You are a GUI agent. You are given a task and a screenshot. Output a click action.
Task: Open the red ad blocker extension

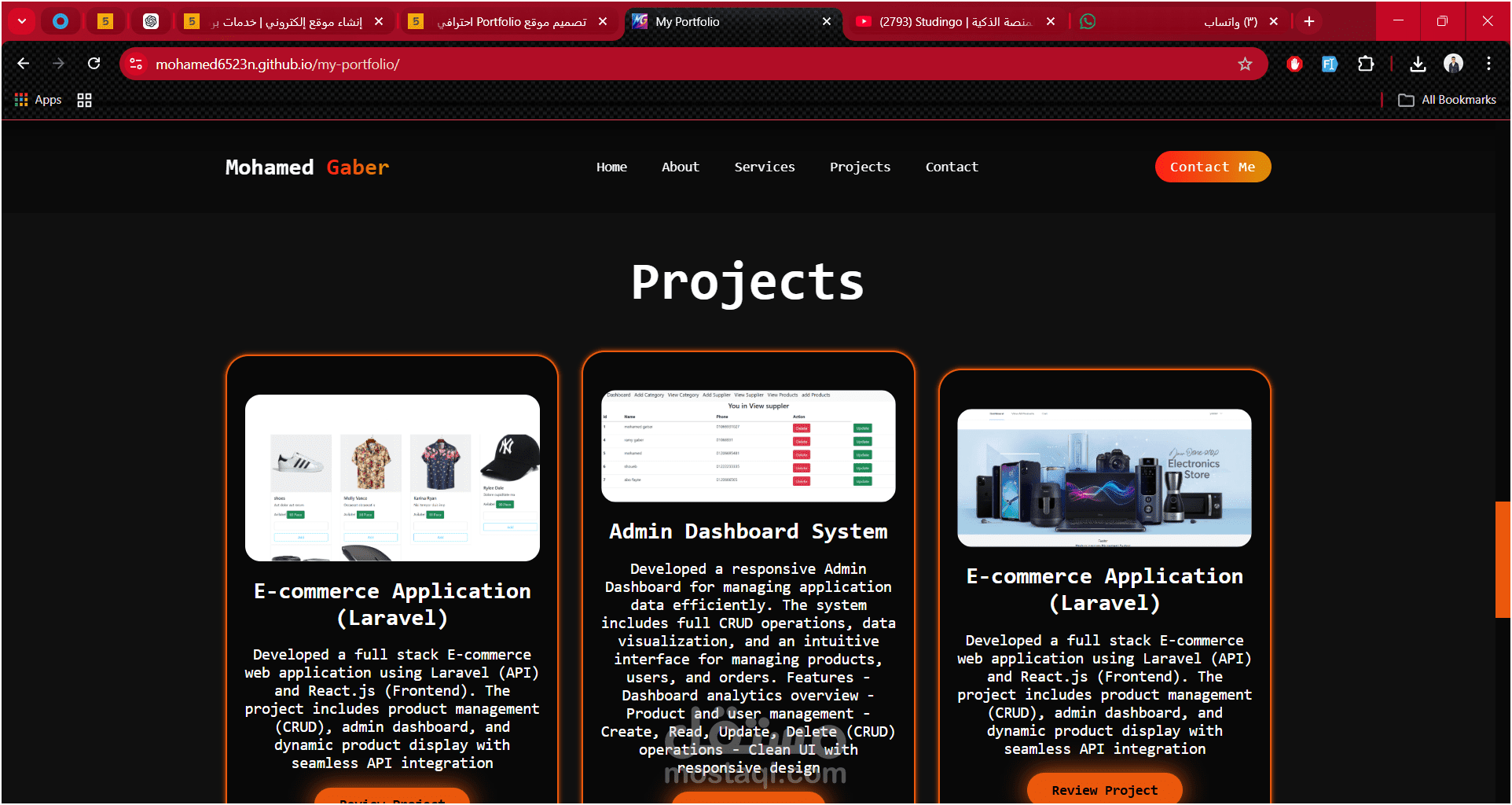pos(1294,64)
